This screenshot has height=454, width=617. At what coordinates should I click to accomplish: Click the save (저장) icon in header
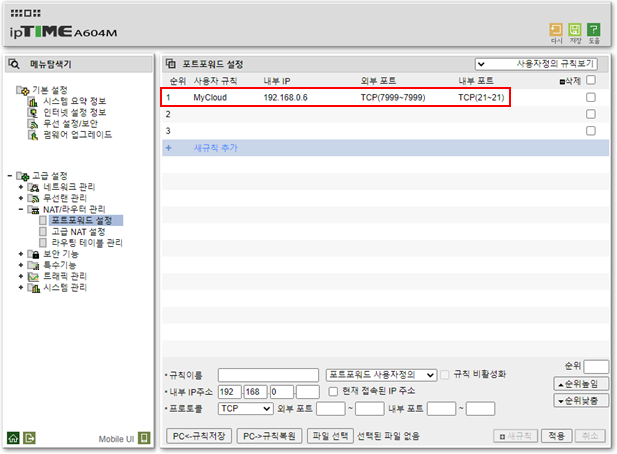coord(575,30)
